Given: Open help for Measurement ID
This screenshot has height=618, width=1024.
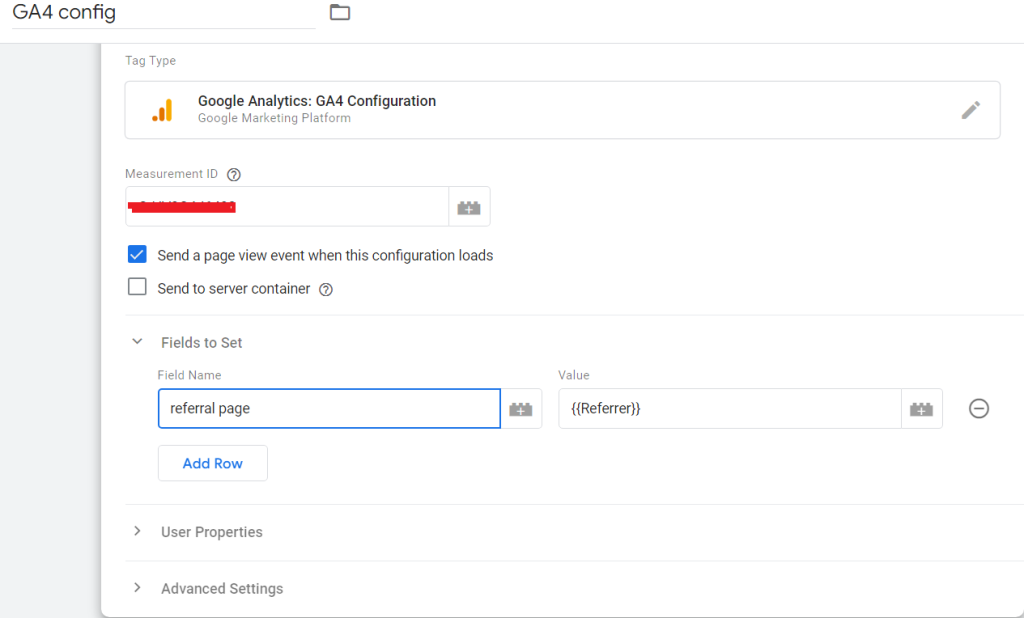Looking at the screenshot, I should tap(233, 173).
